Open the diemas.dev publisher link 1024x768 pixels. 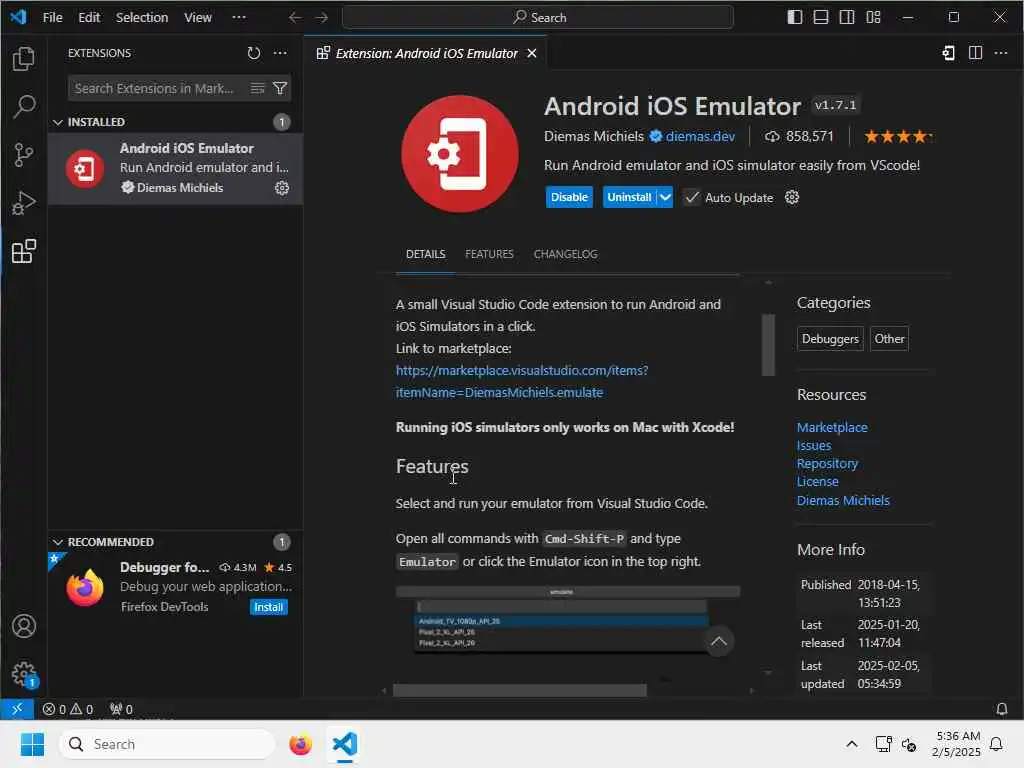click(x=700, y=136)
